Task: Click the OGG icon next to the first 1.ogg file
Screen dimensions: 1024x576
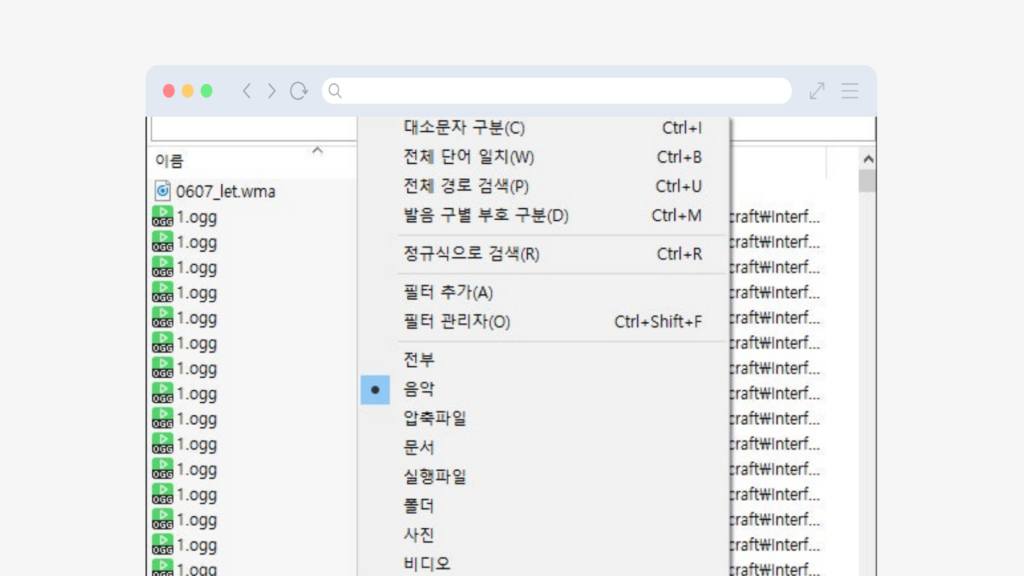Action: point(162,216)
